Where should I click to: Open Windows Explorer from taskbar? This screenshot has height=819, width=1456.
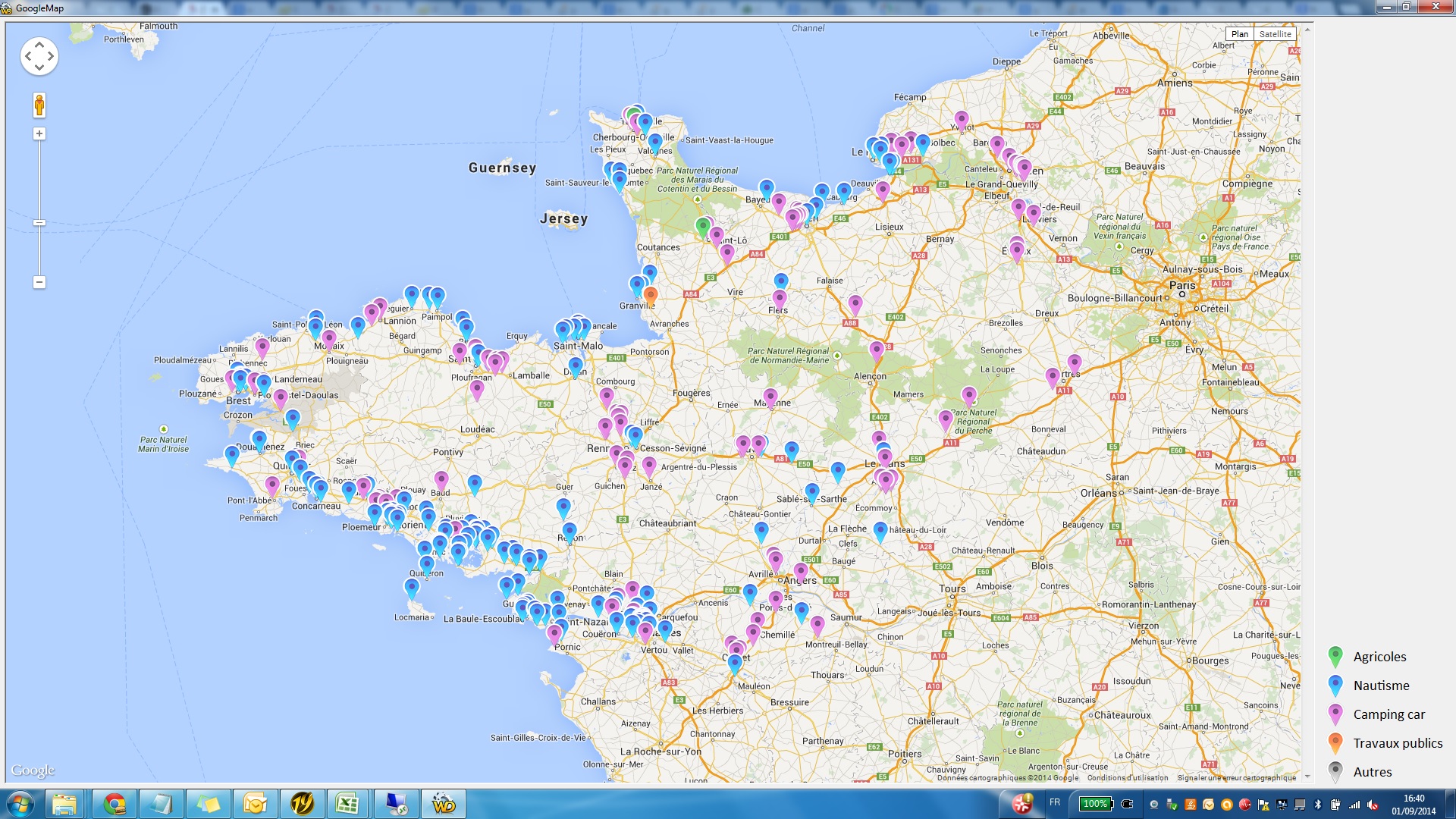click(64, 804)
